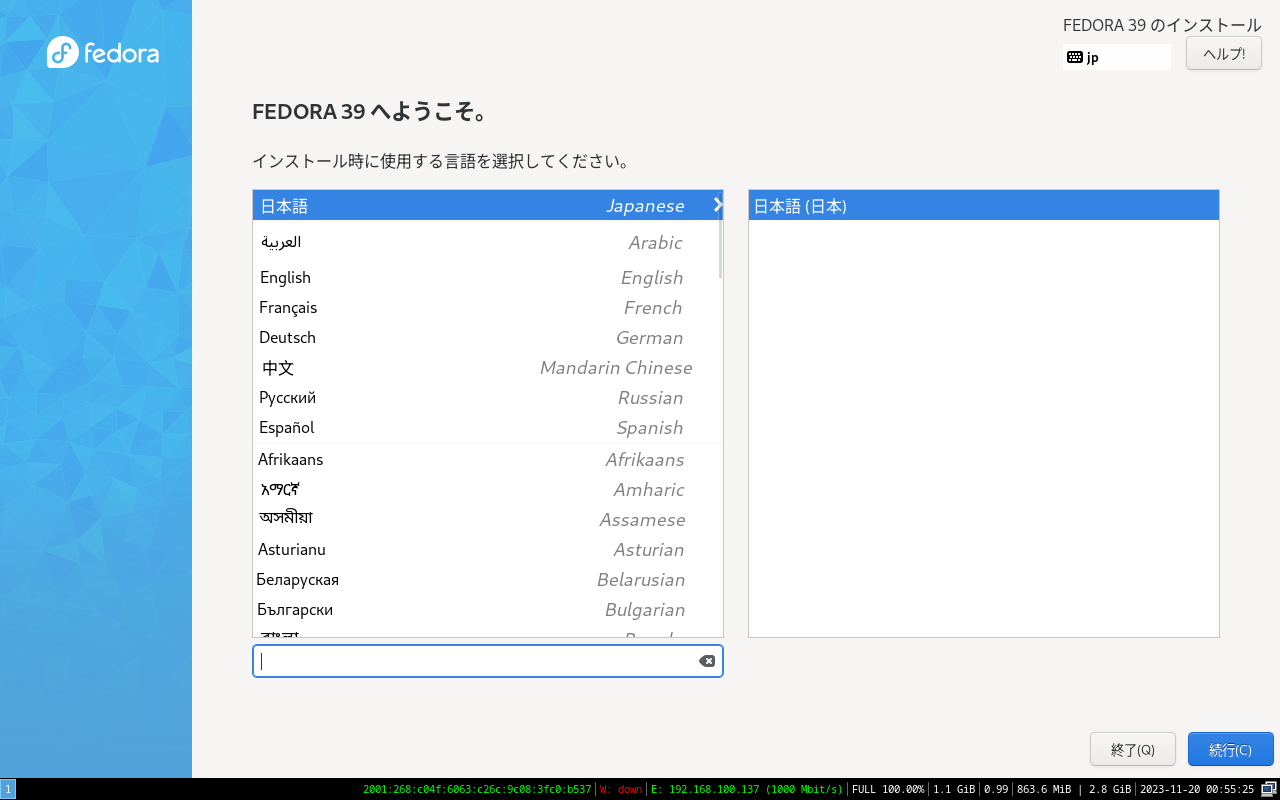Select Български Bulgarian language row
The image size is (1280, 800).
pyautogui.click(x=486, y=609)
